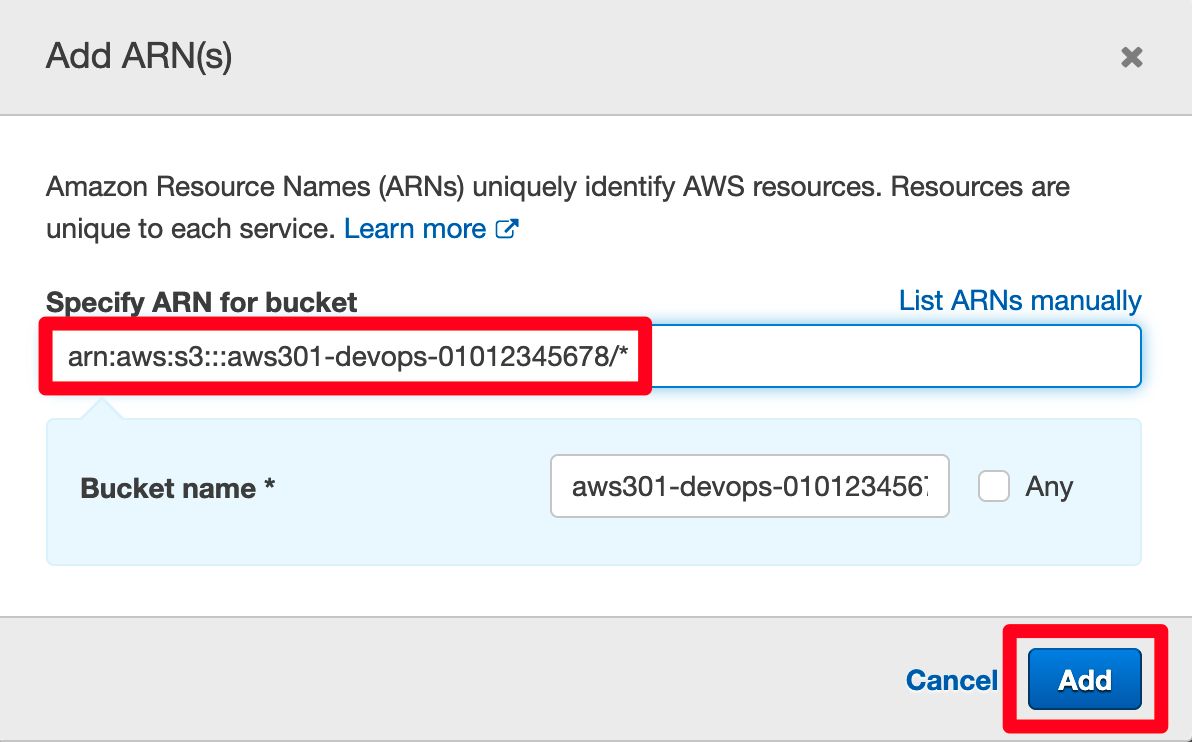Enable the Any checkbox for bucket name
The image size is (1192, 742).
point(994,486)
